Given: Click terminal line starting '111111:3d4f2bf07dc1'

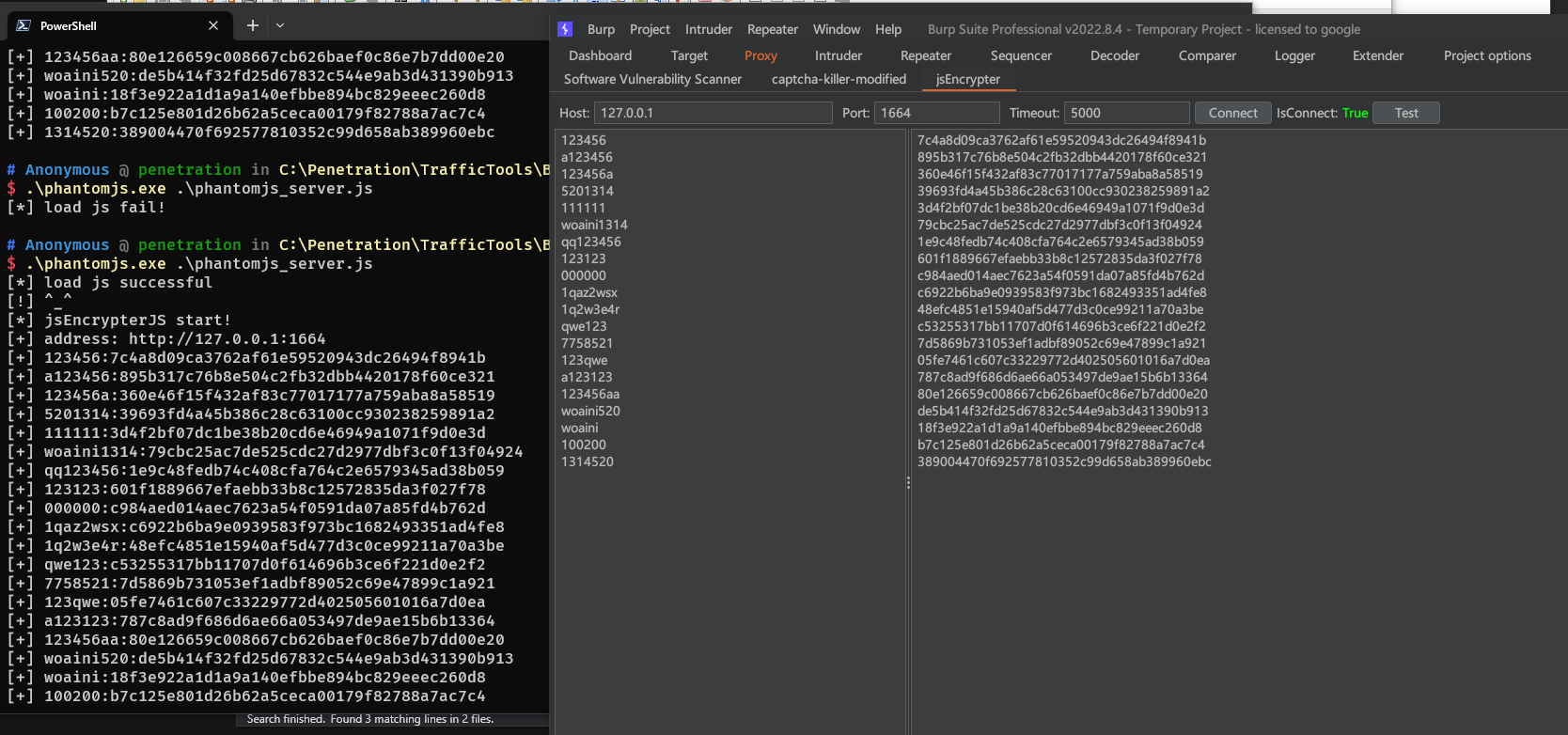Looking at the screenshot, I should 246,432.
